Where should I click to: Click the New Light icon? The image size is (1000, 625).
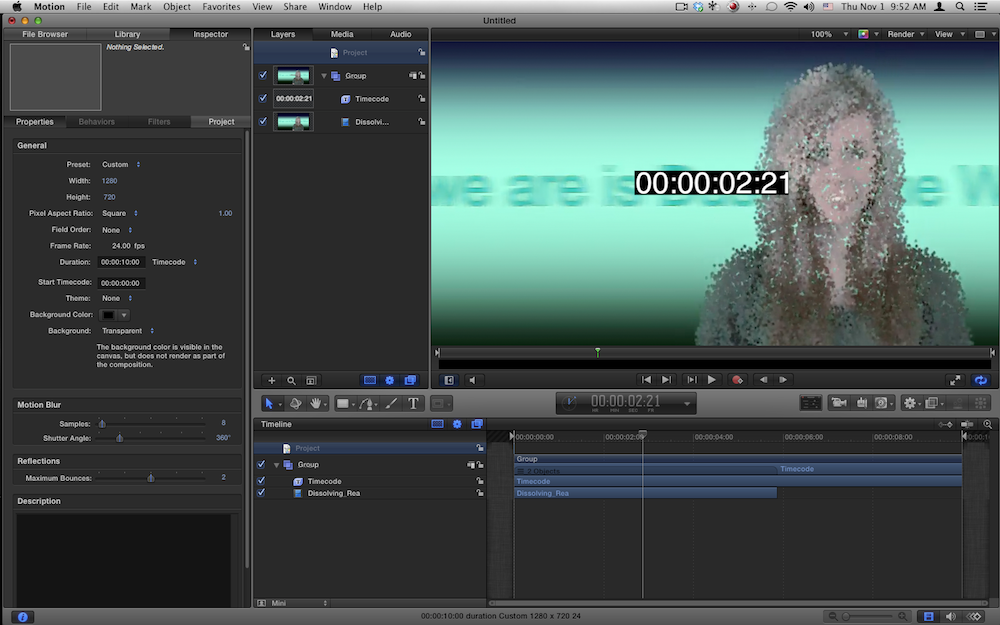862,402
